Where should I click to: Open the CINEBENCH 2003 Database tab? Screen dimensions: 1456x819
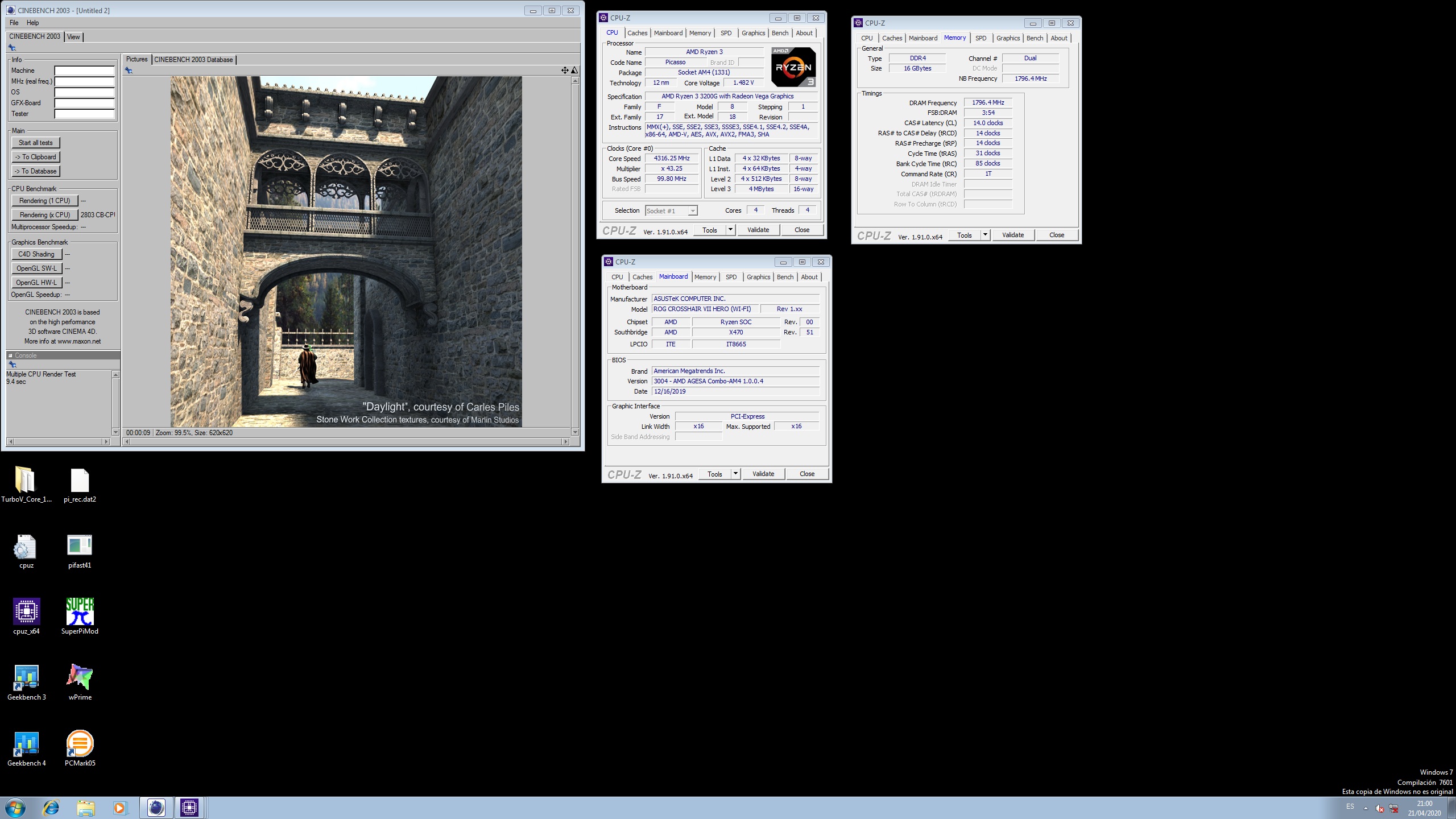pos(194,60)
